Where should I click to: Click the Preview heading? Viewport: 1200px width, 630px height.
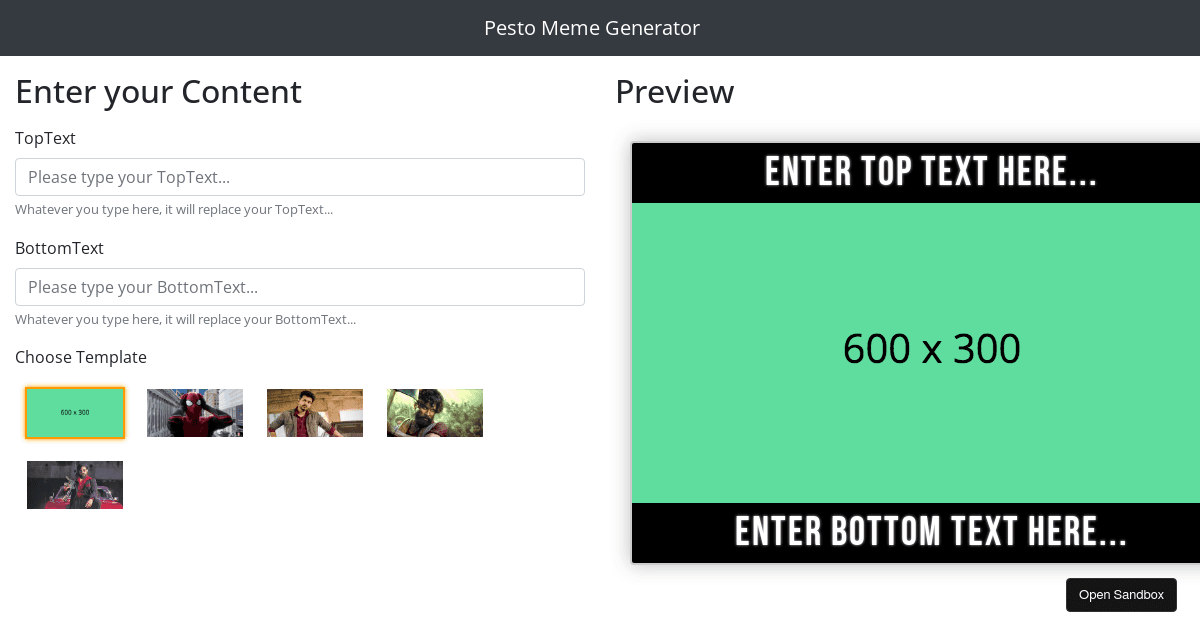(x=675, y=92)
